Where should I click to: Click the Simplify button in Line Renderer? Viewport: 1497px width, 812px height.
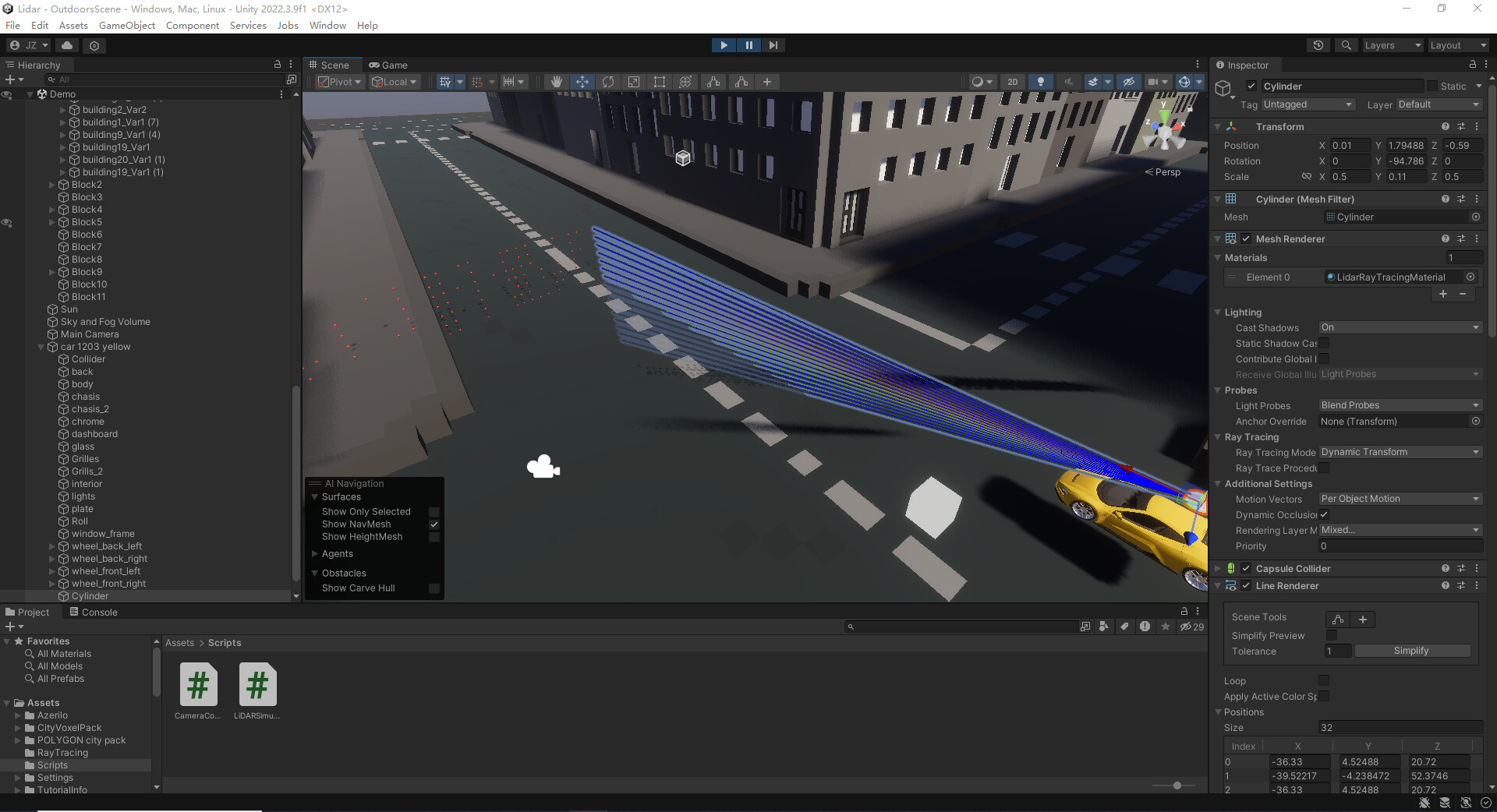(1413, 651)
